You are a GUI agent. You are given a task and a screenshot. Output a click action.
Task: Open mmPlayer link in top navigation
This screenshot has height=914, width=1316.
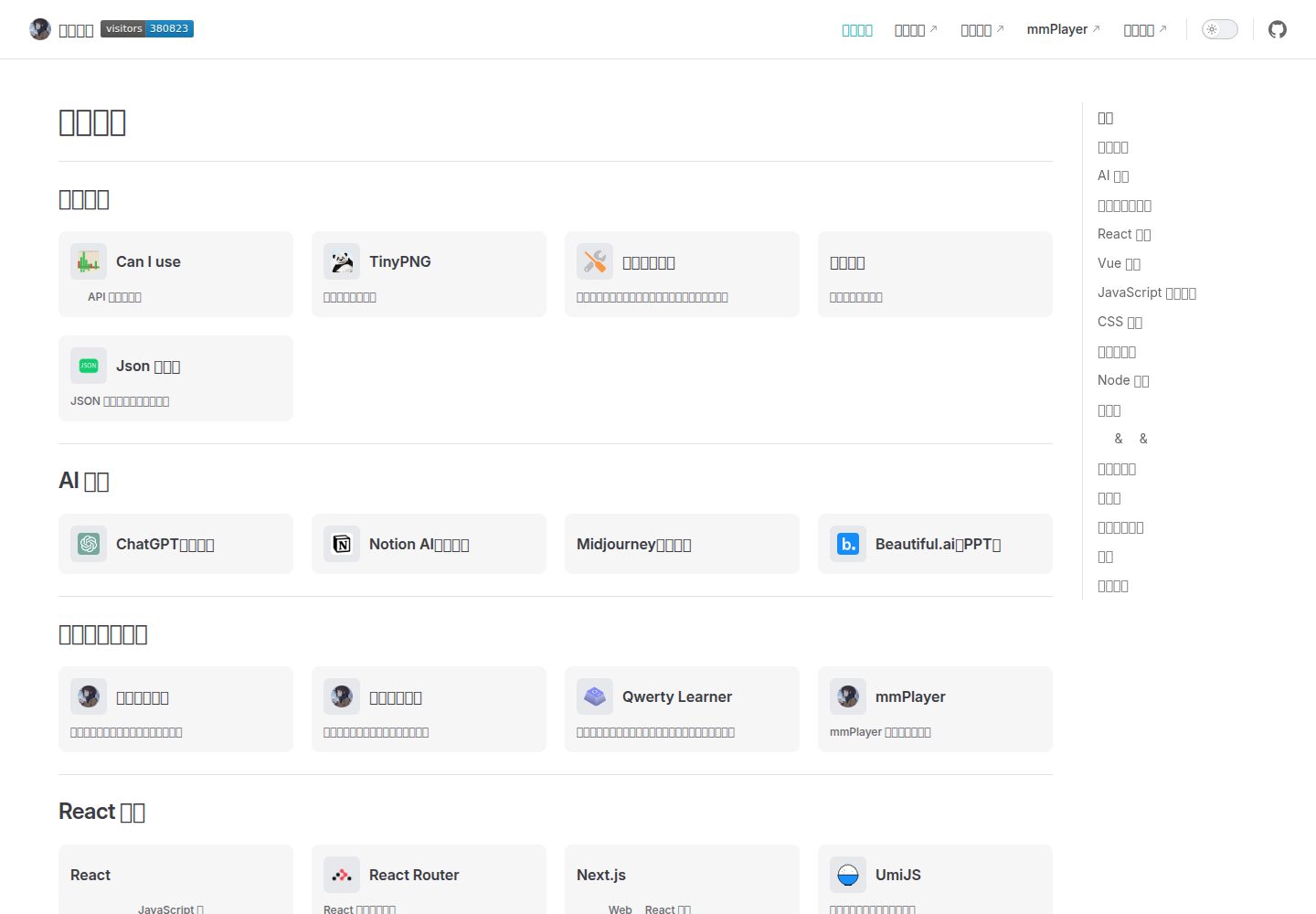click(1064, 29)
